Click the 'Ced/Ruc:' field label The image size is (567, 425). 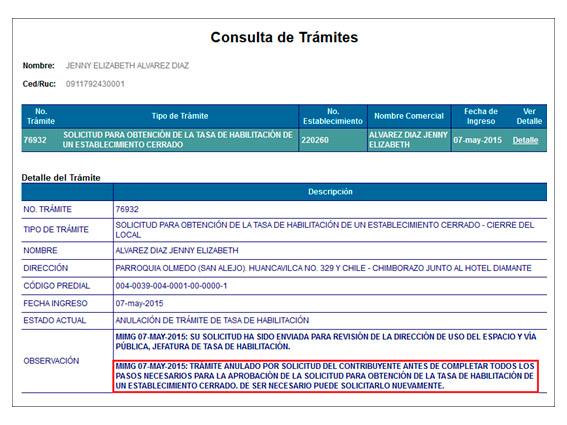point(39,84)
